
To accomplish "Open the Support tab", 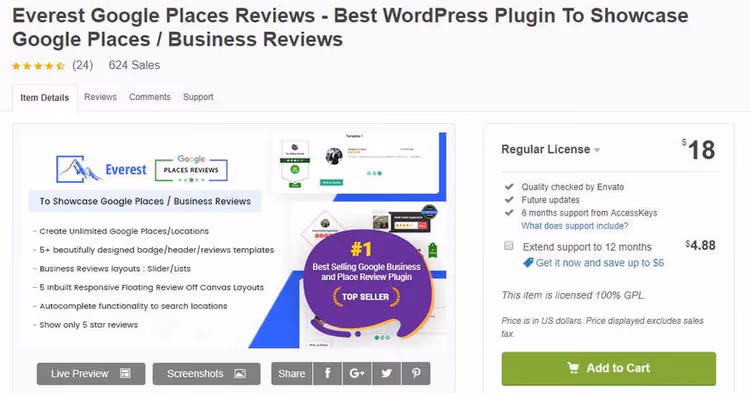I will [198, 97].
